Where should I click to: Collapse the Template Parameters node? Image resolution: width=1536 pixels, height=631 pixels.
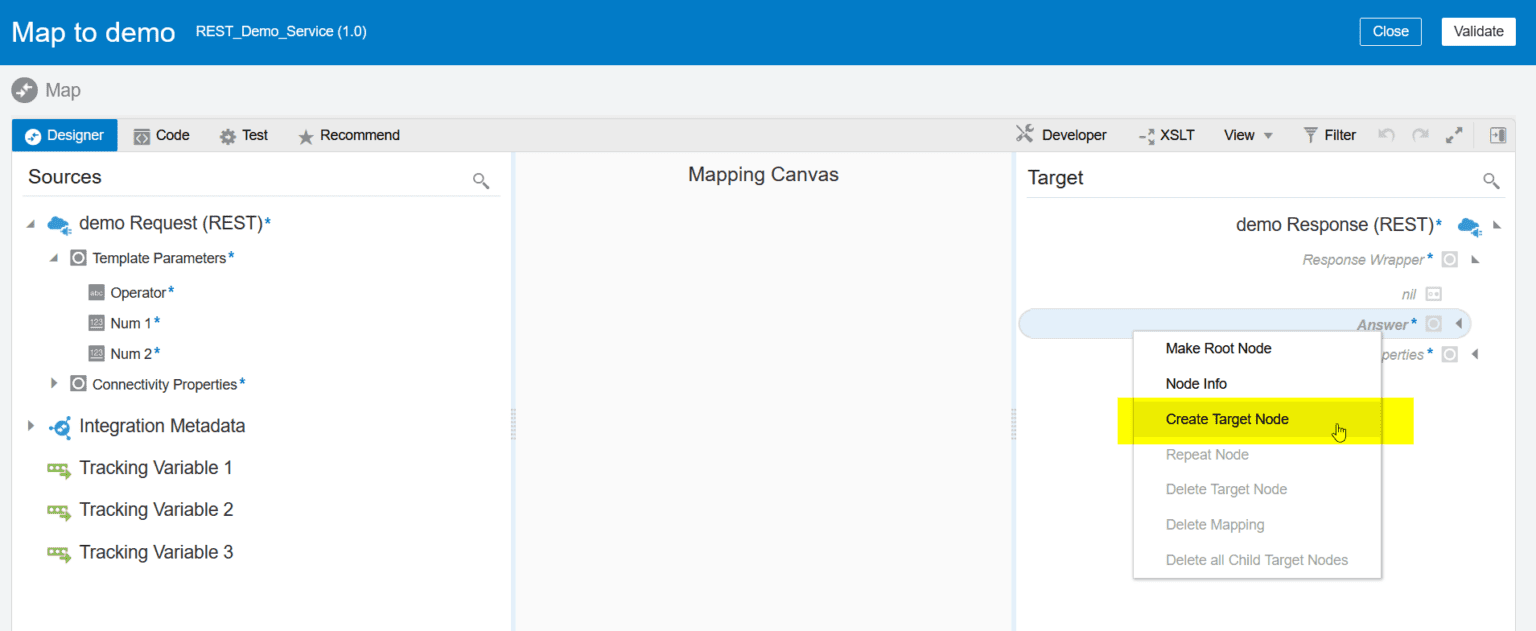click(54, 258)
